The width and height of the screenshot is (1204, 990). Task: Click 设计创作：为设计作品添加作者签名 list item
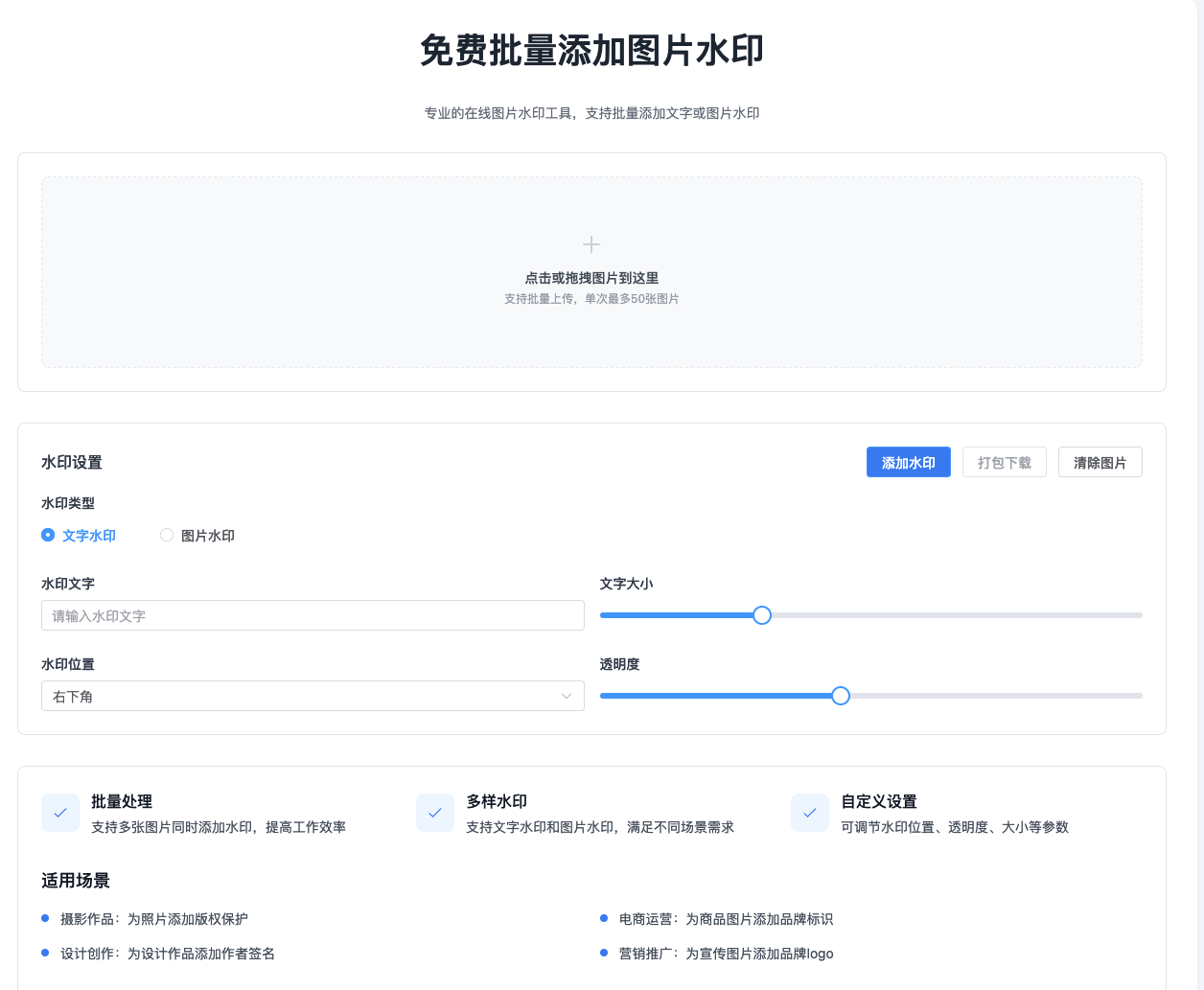[168, 954]
